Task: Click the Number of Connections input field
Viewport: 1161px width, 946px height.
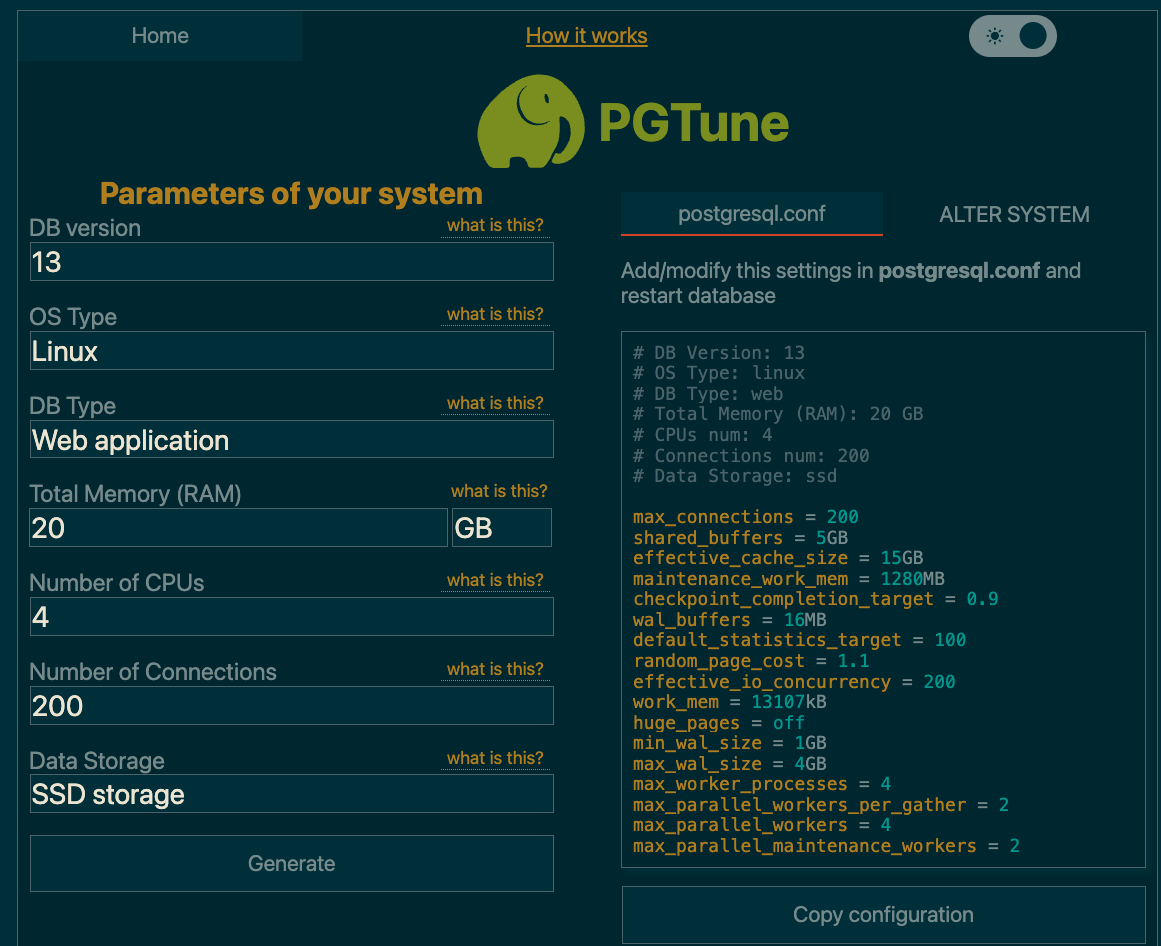Action: coord(291,705)
